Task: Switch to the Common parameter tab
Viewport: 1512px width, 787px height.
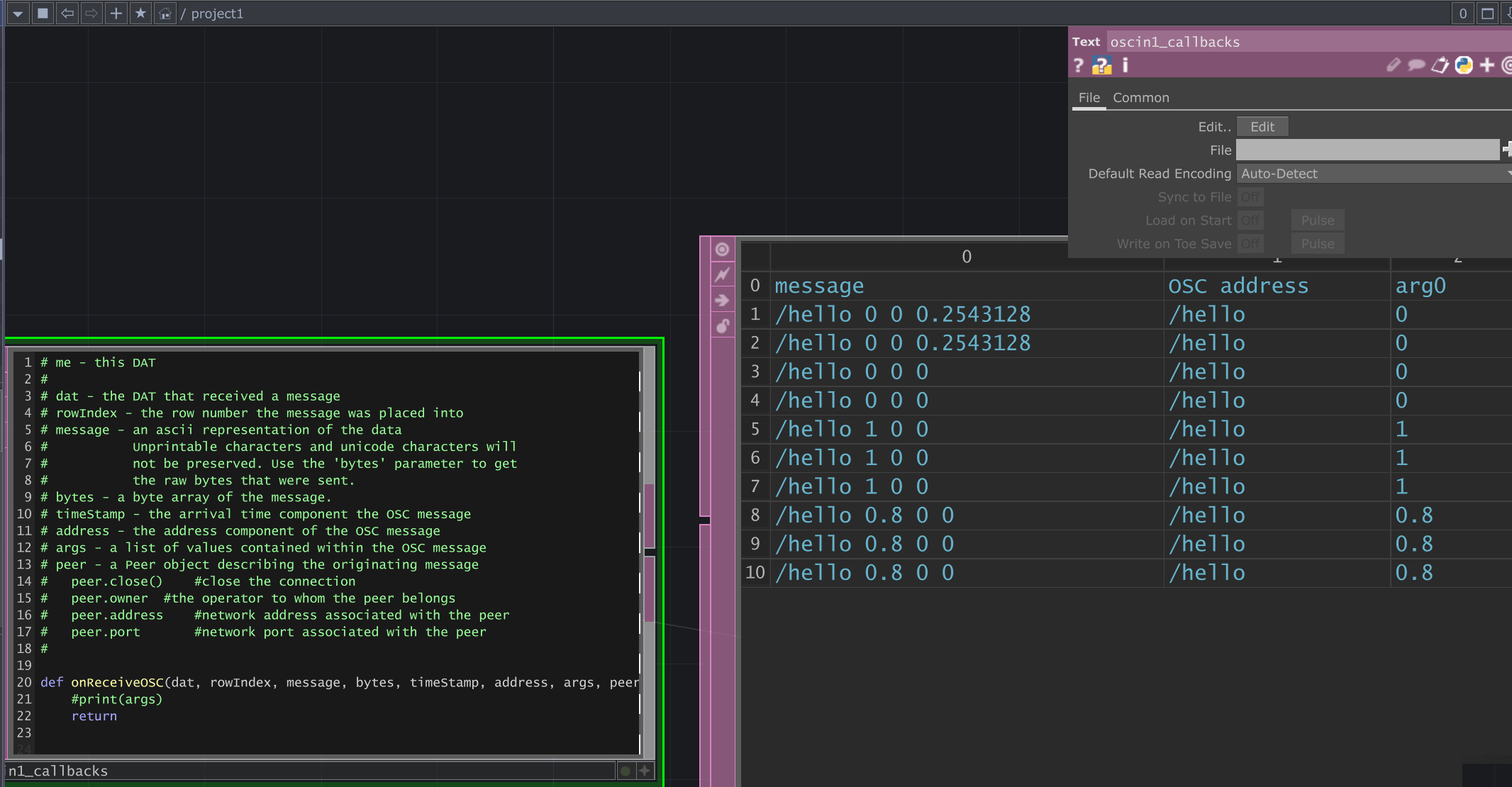Action: pos(1140,98)
